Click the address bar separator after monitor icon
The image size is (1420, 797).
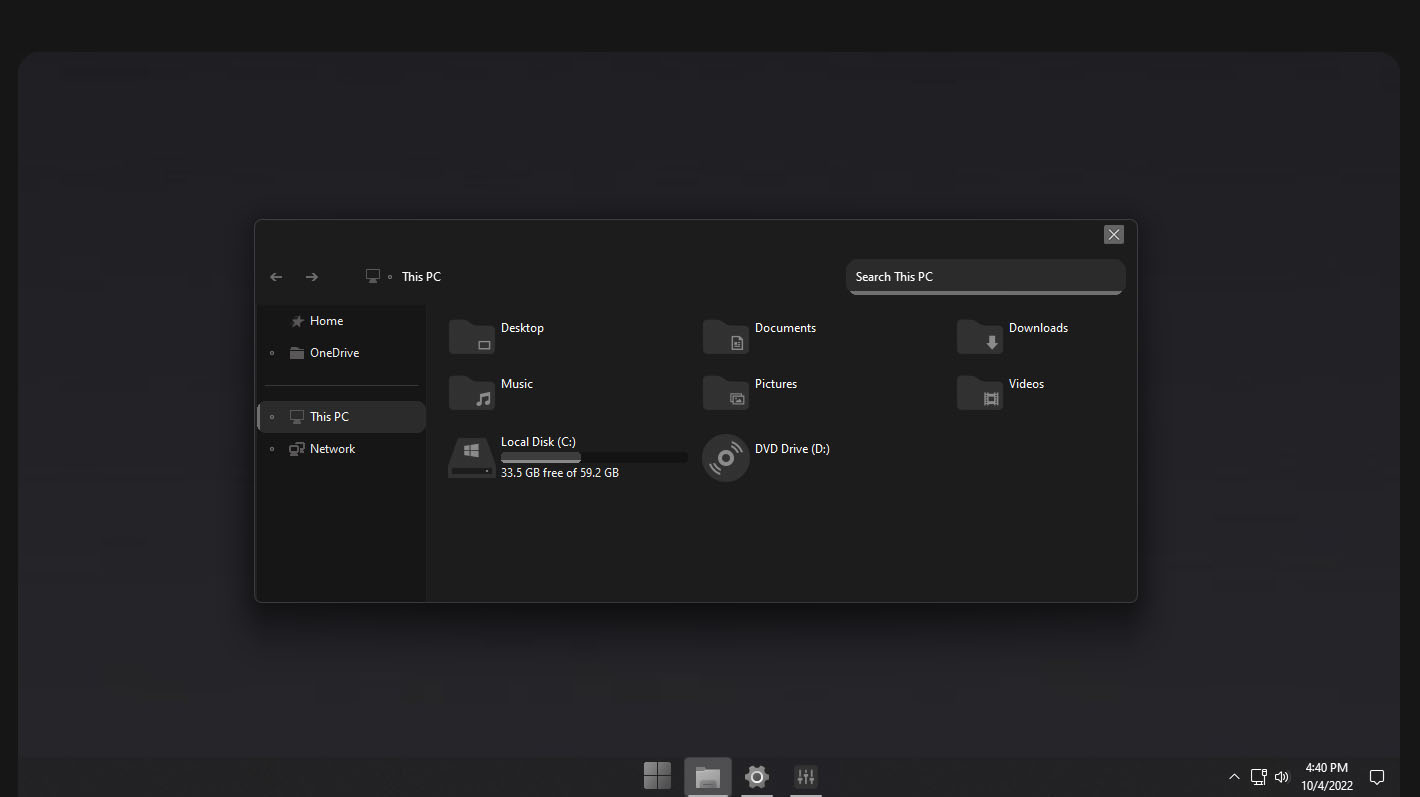[390, 277]
